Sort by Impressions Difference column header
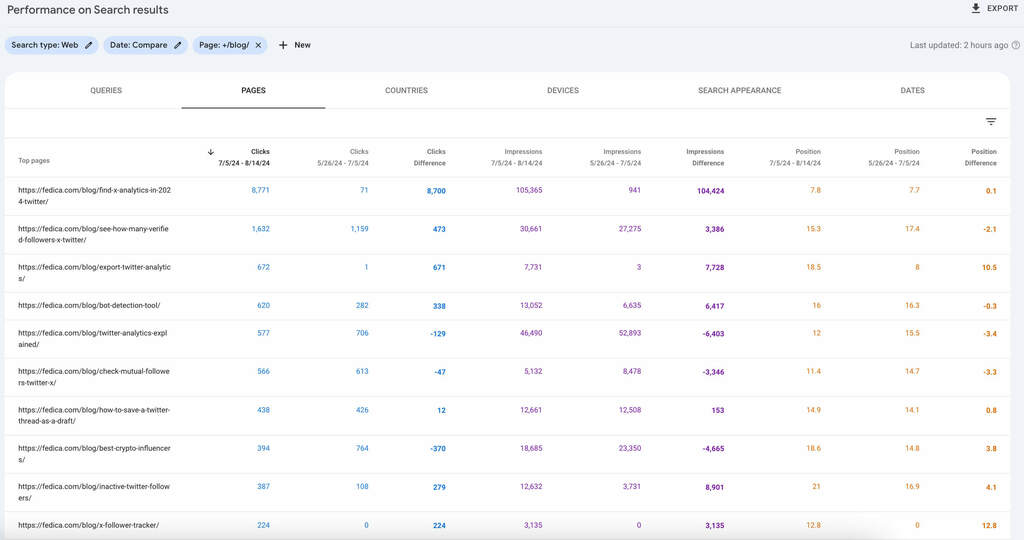 click(x=705, y=157)
